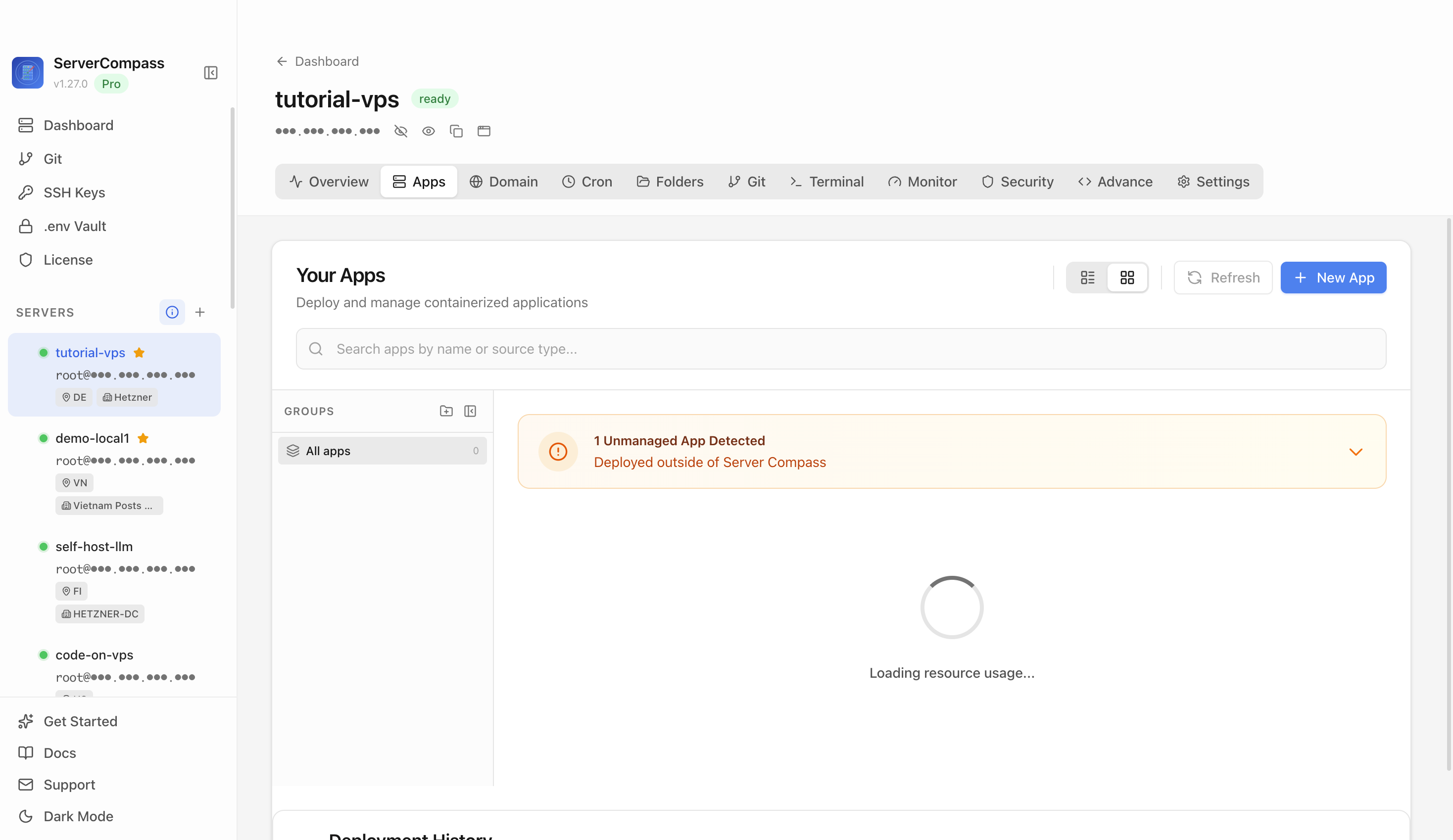
Task: Click the ready status badge
Action: pyautogui.click(x=435, y=98)
